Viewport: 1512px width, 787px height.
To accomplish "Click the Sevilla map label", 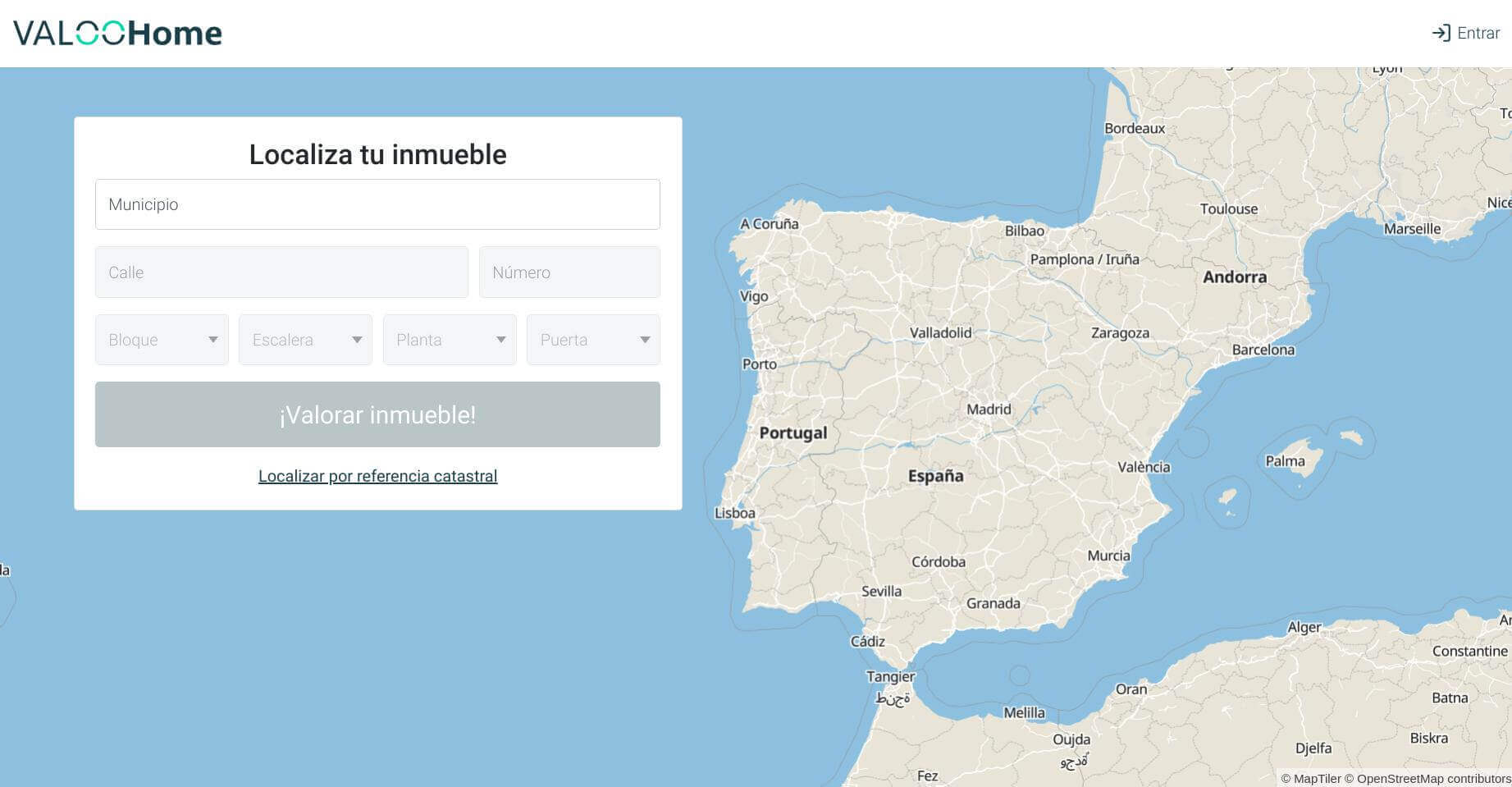I will click(x=881, y=591).
